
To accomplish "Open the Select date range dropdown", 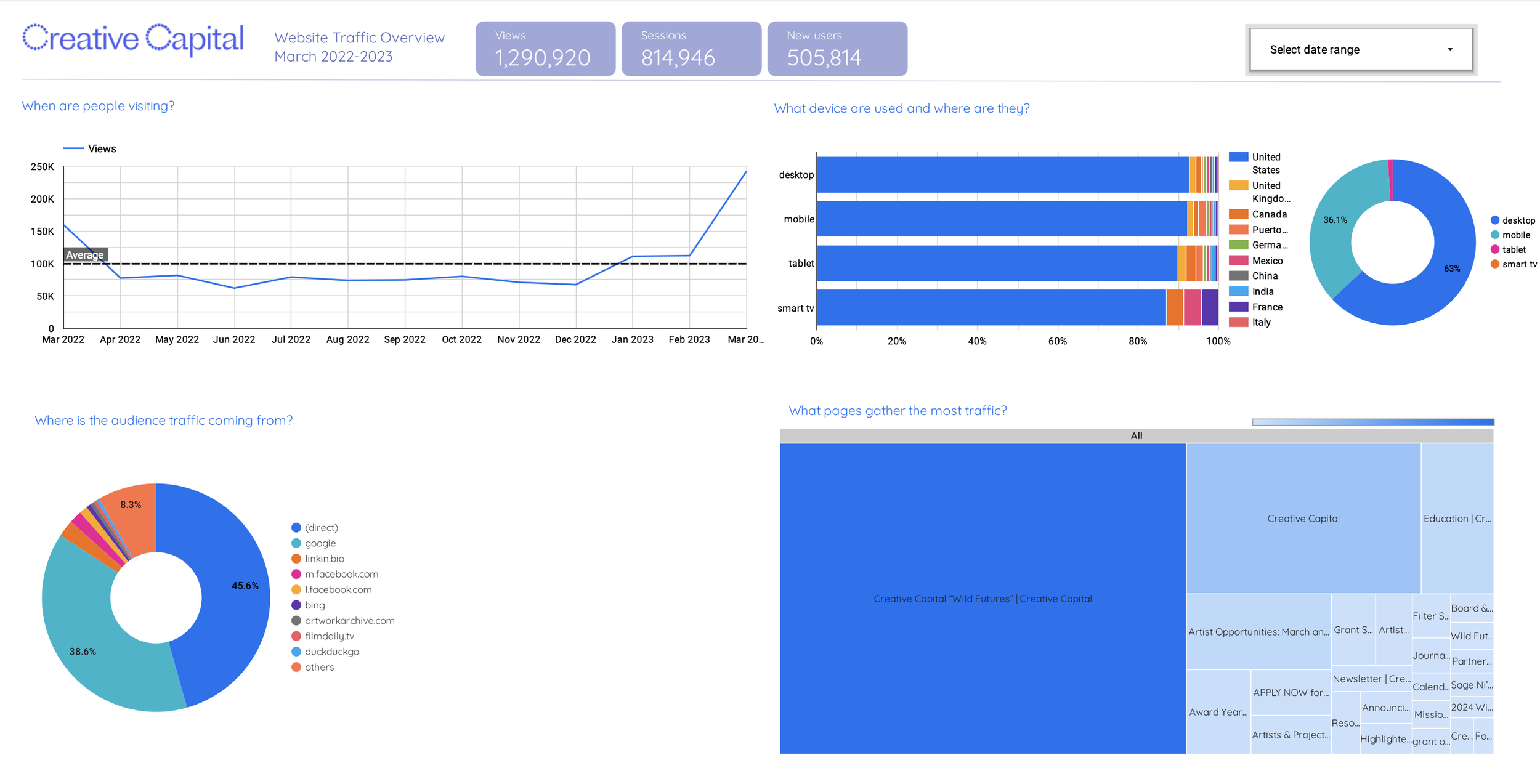I will pos(1360,49).
